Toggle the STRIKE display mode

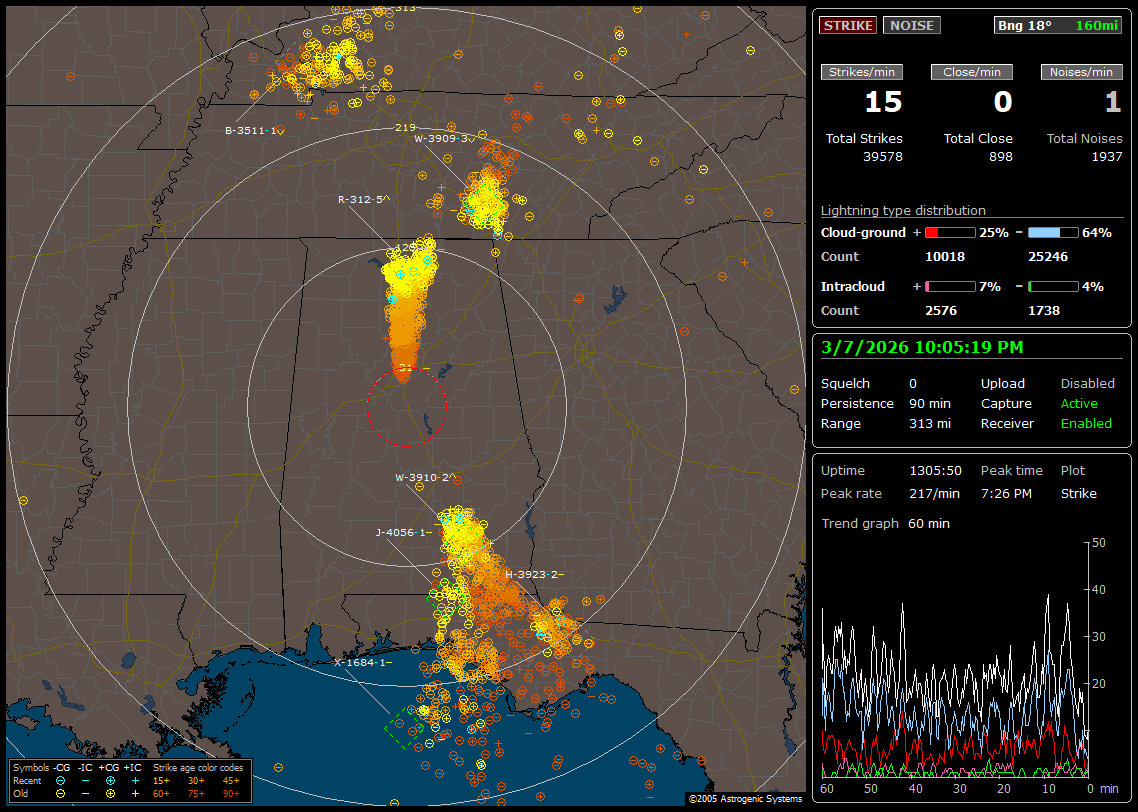[x=848, y=25]
